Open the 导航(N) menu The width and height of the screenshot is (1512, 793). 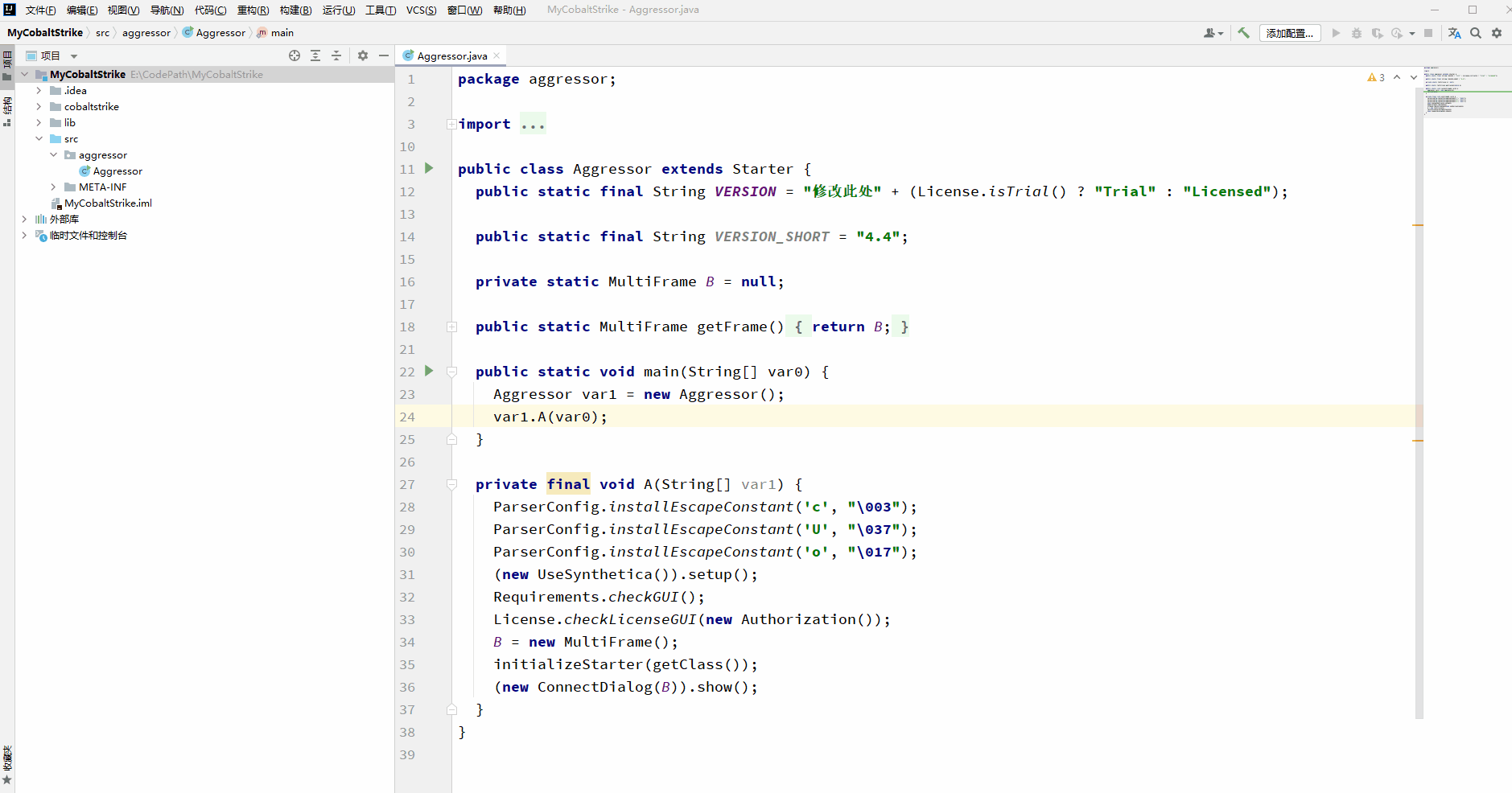(x=167, y=10)
